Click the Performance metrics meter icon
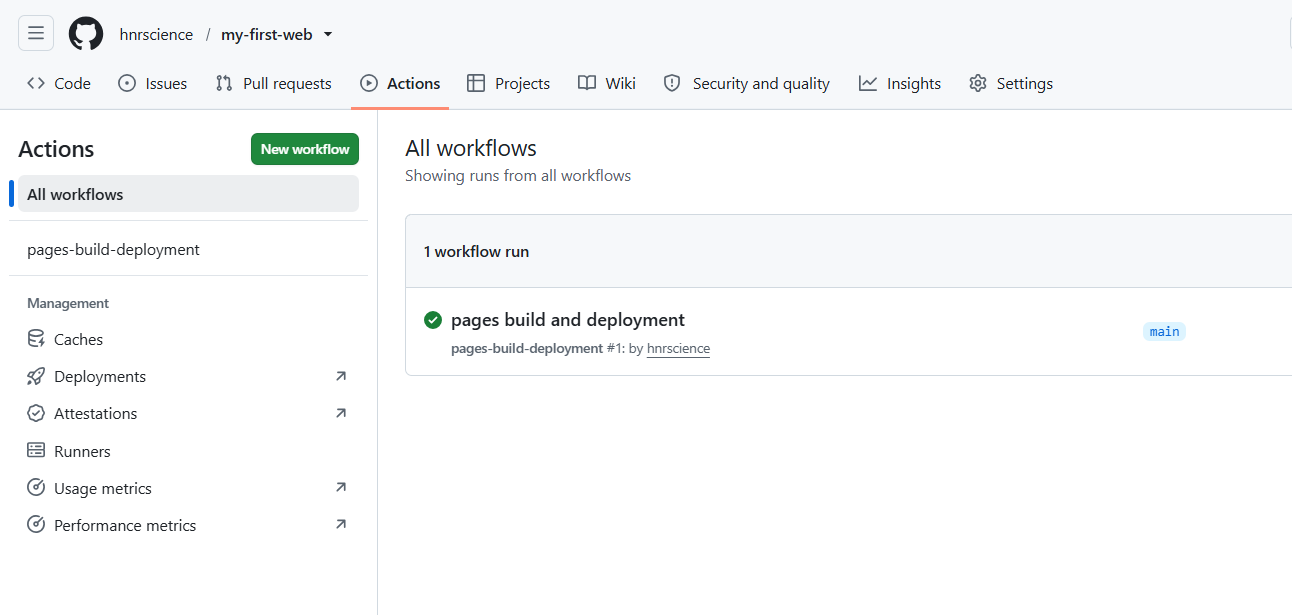This screenshot has width=1292, height=615. [x=36, y=525]
